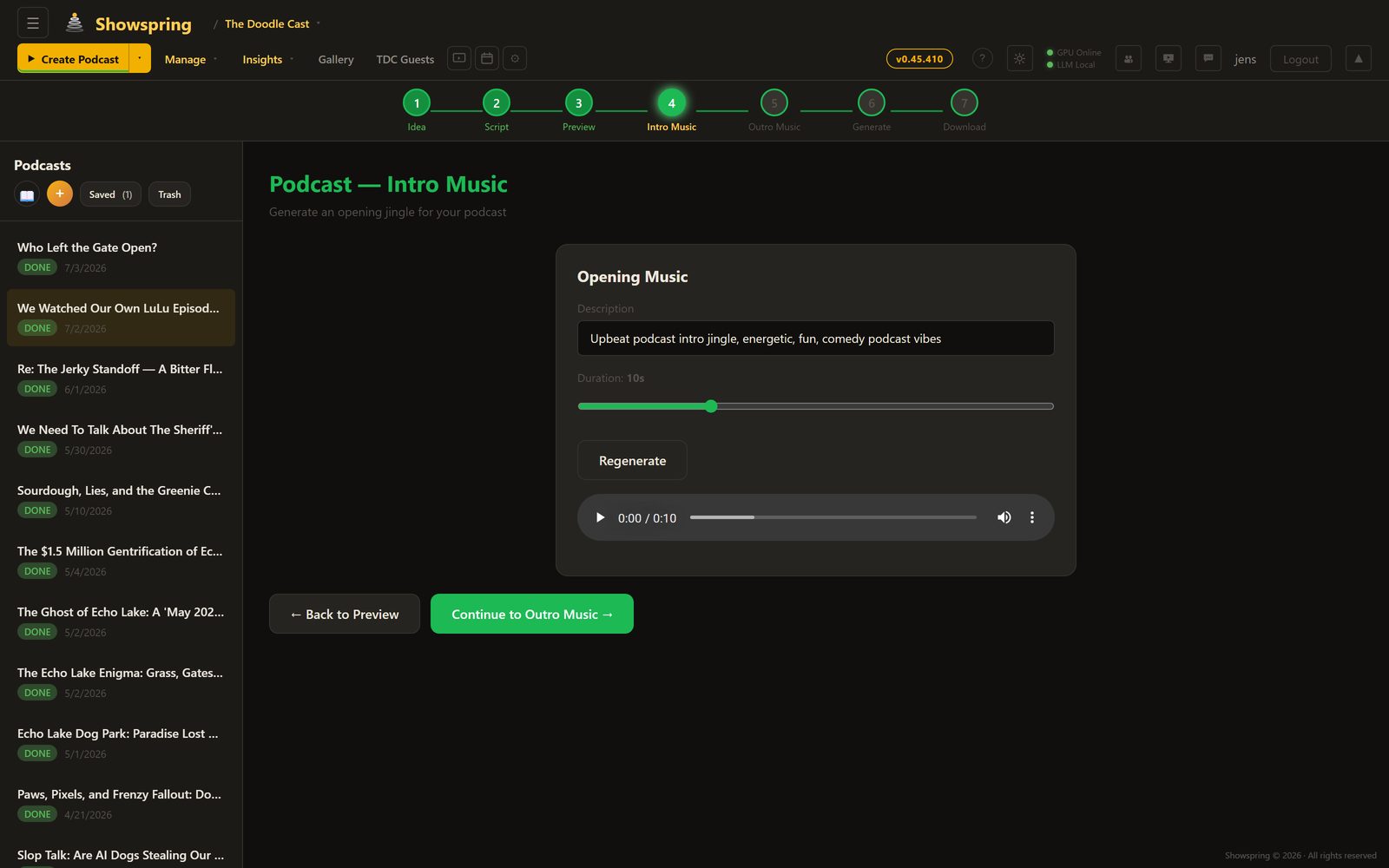Click the jens username
This screenshot has height=868, width=1389.
[x=1245, y=59]
